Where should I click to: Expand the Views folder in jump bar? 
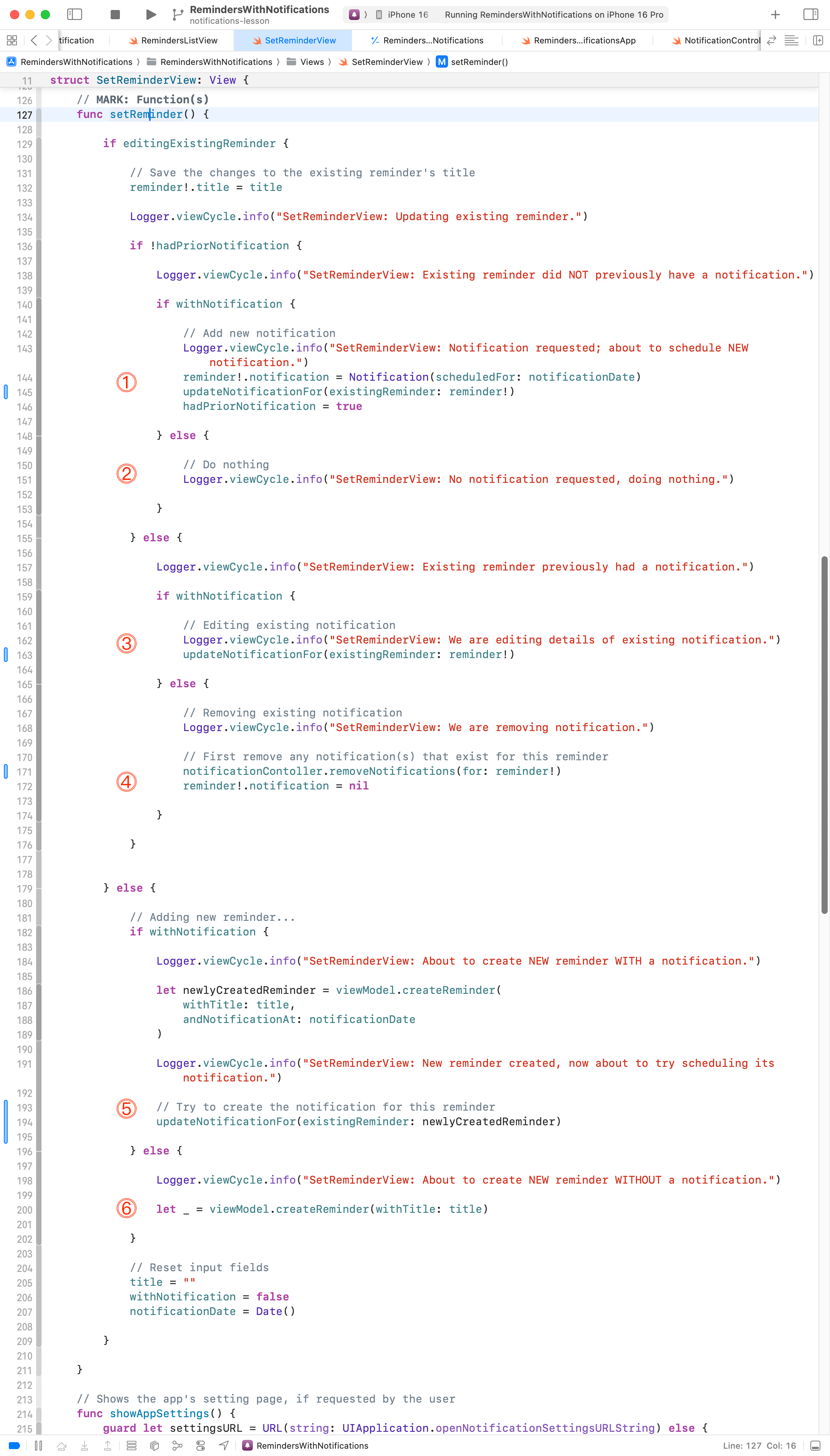click(312, 61)
